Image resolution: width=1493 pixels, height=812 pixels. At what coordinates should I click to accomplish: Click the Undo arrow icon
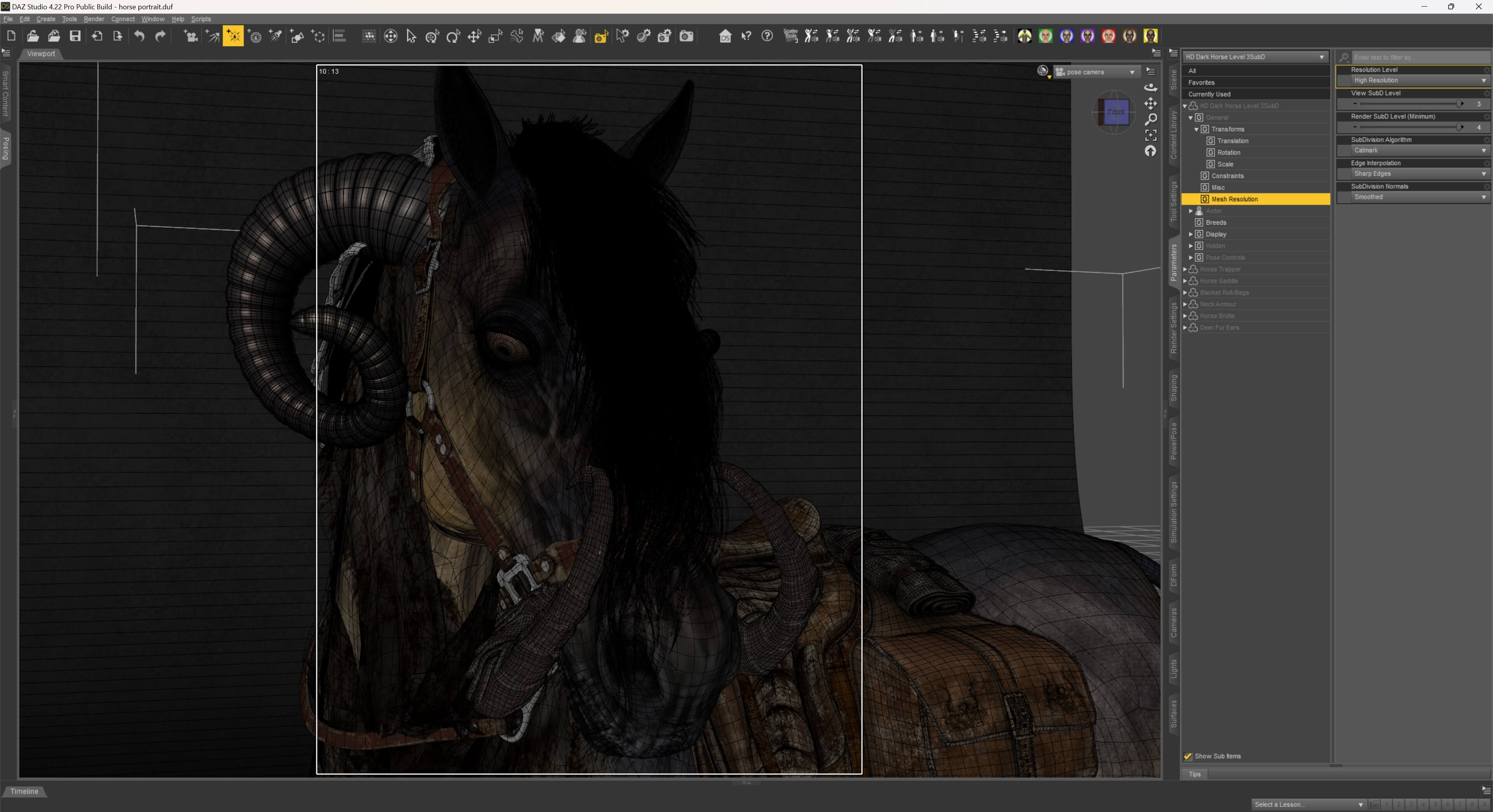pyautogui.click(x=139, y=36)
